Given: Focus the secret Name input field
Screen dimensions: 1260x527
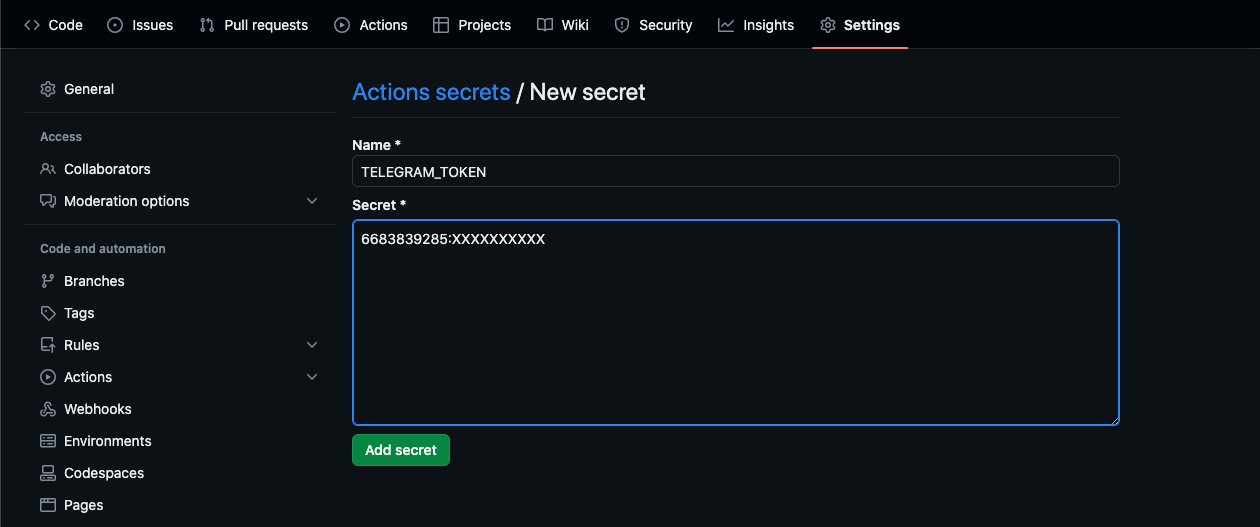Looking at the screenshot, I should click(x=735, y=171).
